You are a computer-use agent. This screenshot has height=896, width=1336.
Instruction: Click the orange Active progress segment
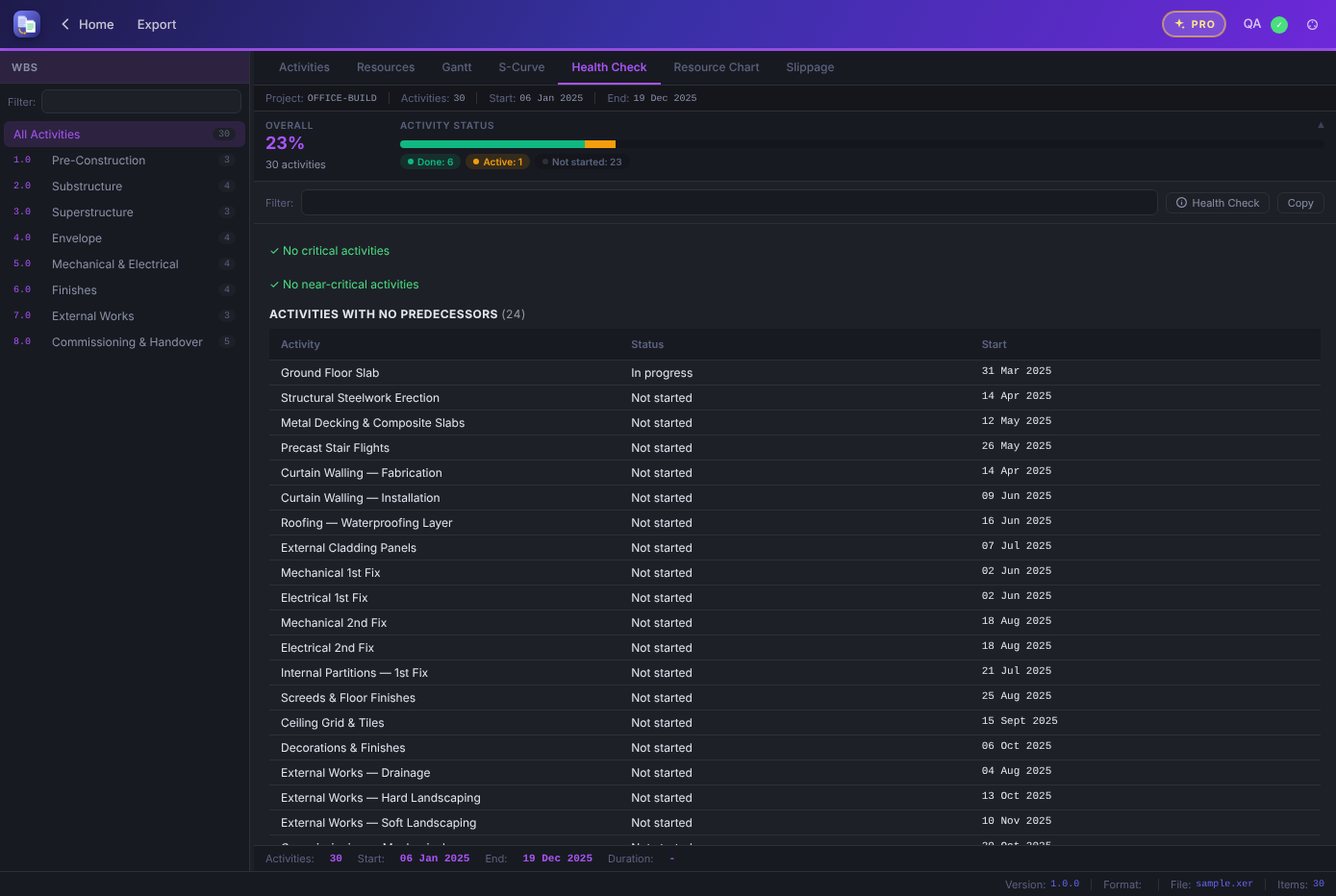pos(600,144)
